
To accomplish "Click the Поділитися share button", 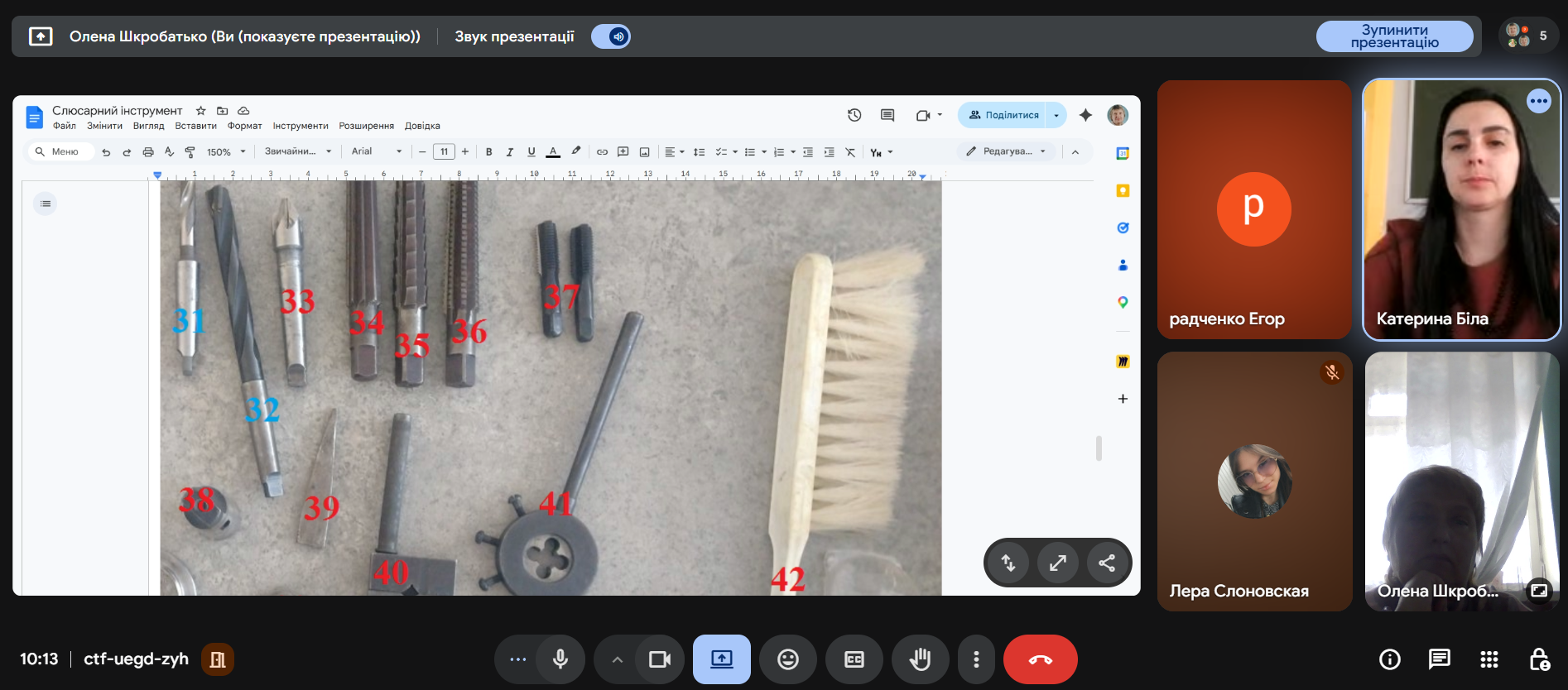I will 1003,115.
